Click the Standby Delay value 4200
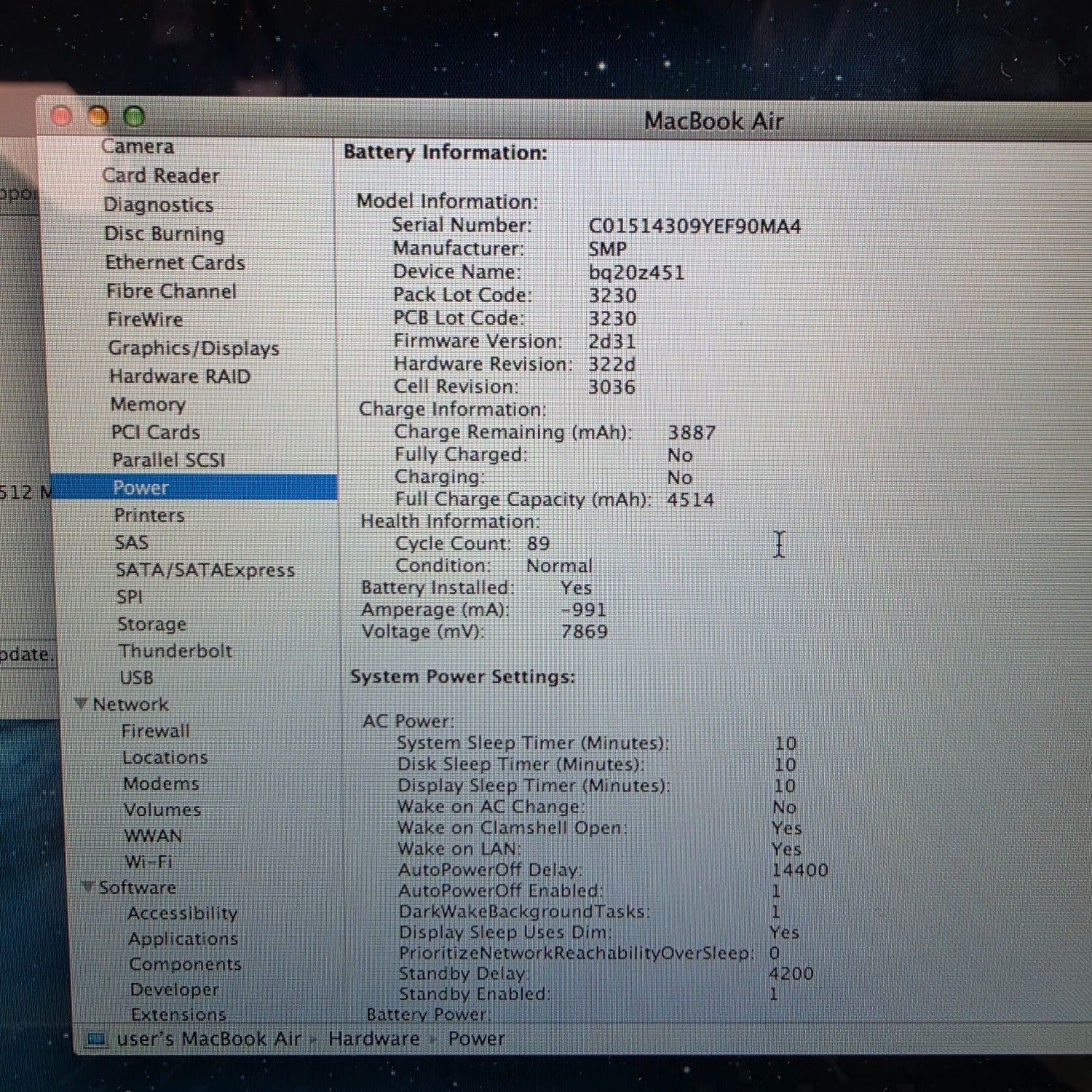 [x=791, y=973]
